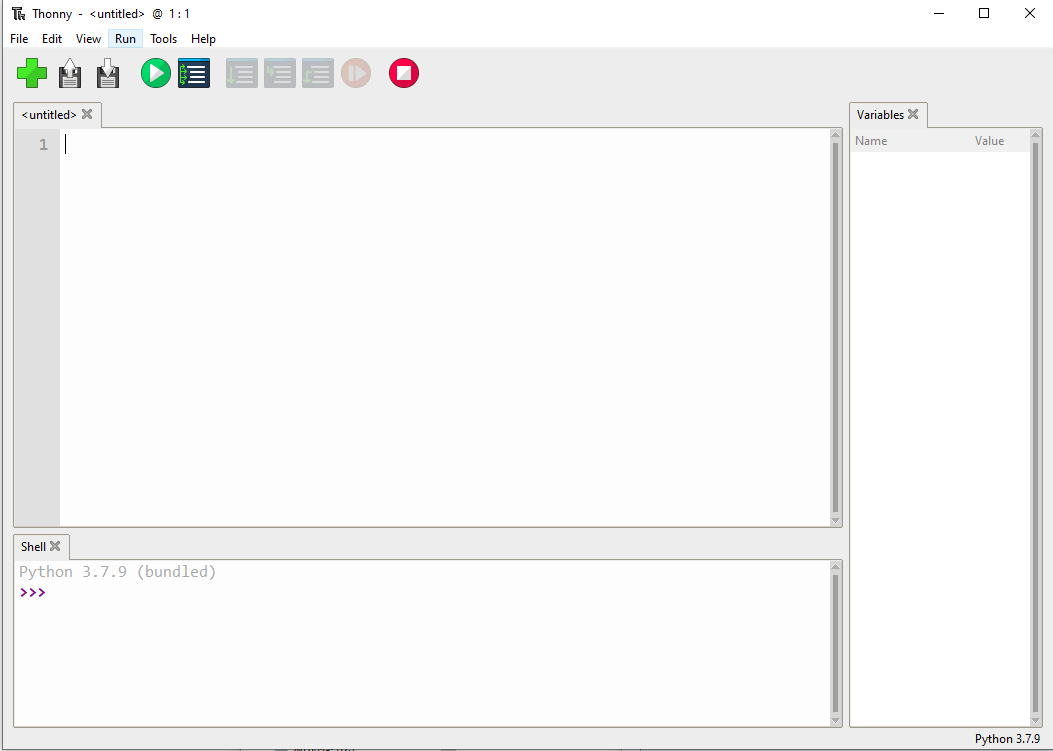The width and height of the screenshot is (1053, 751).
Task: Click the Step out toolbar icon
Action: click(x=318, y=73)
